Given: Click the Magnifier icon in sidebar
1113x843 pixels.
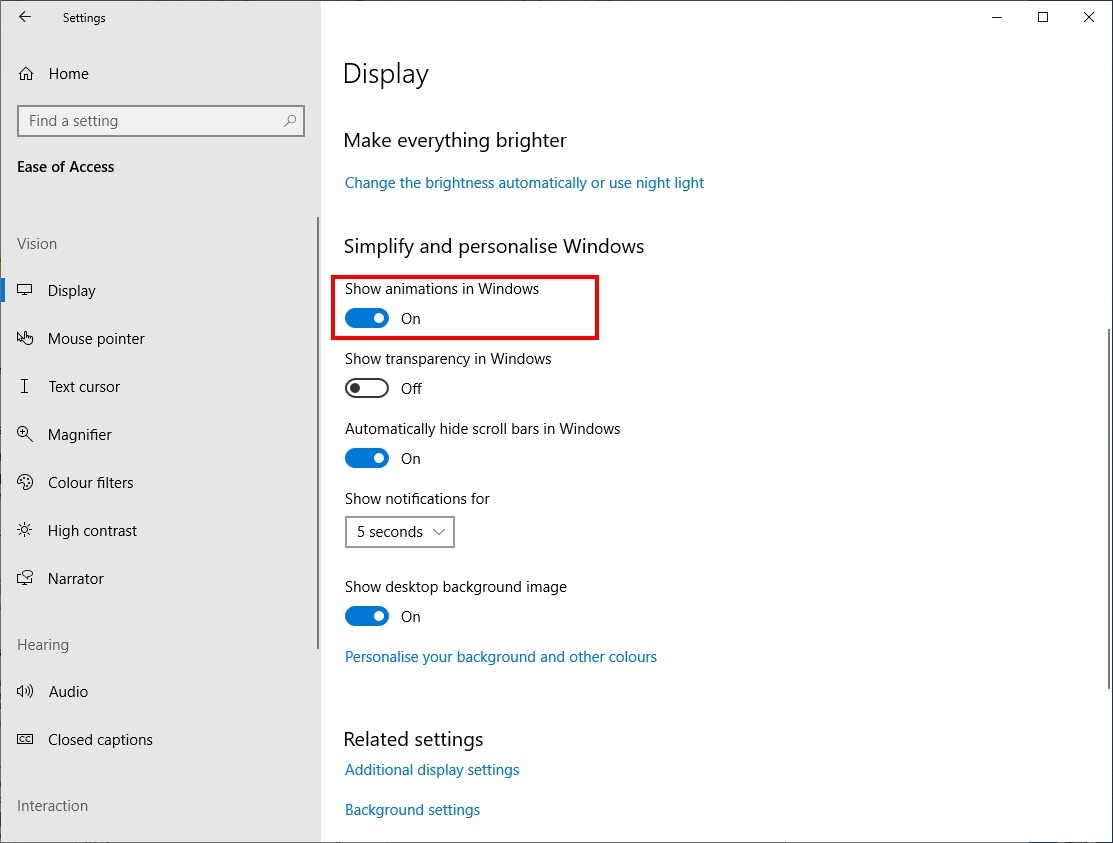Looking at the screenshot, I should (x=26, y=435).
